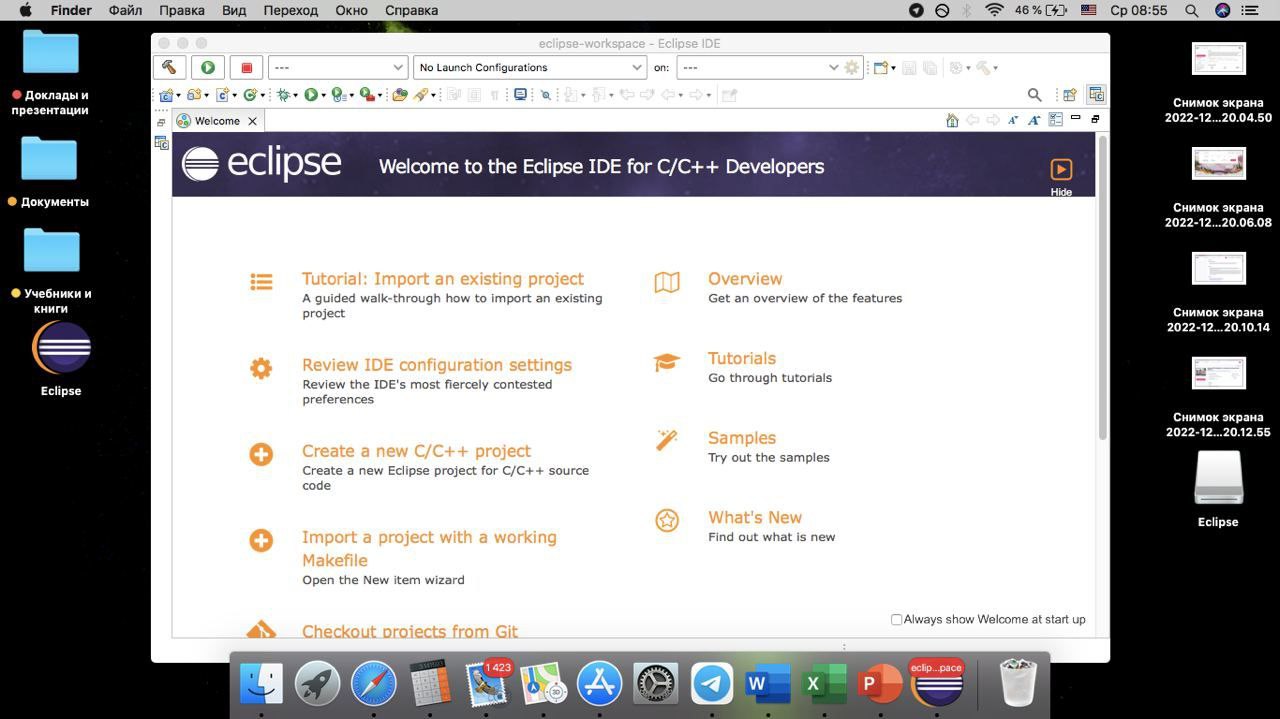Click Hide to go to workbench

click(1061, 177)
